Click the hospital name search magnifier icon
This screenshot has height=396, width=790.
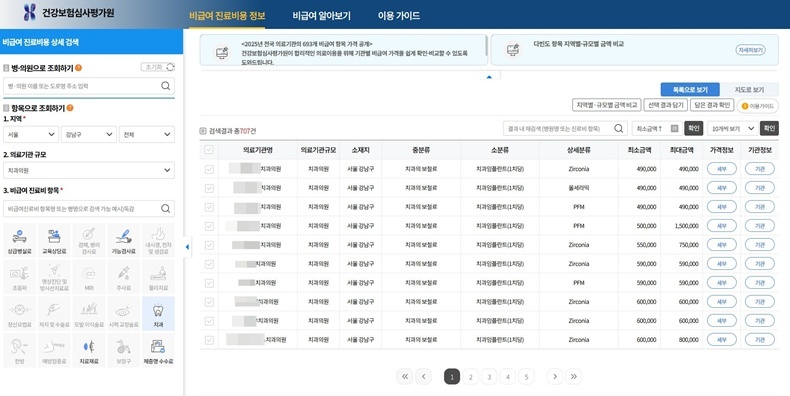pyautogui.click(x=165, y=86)
